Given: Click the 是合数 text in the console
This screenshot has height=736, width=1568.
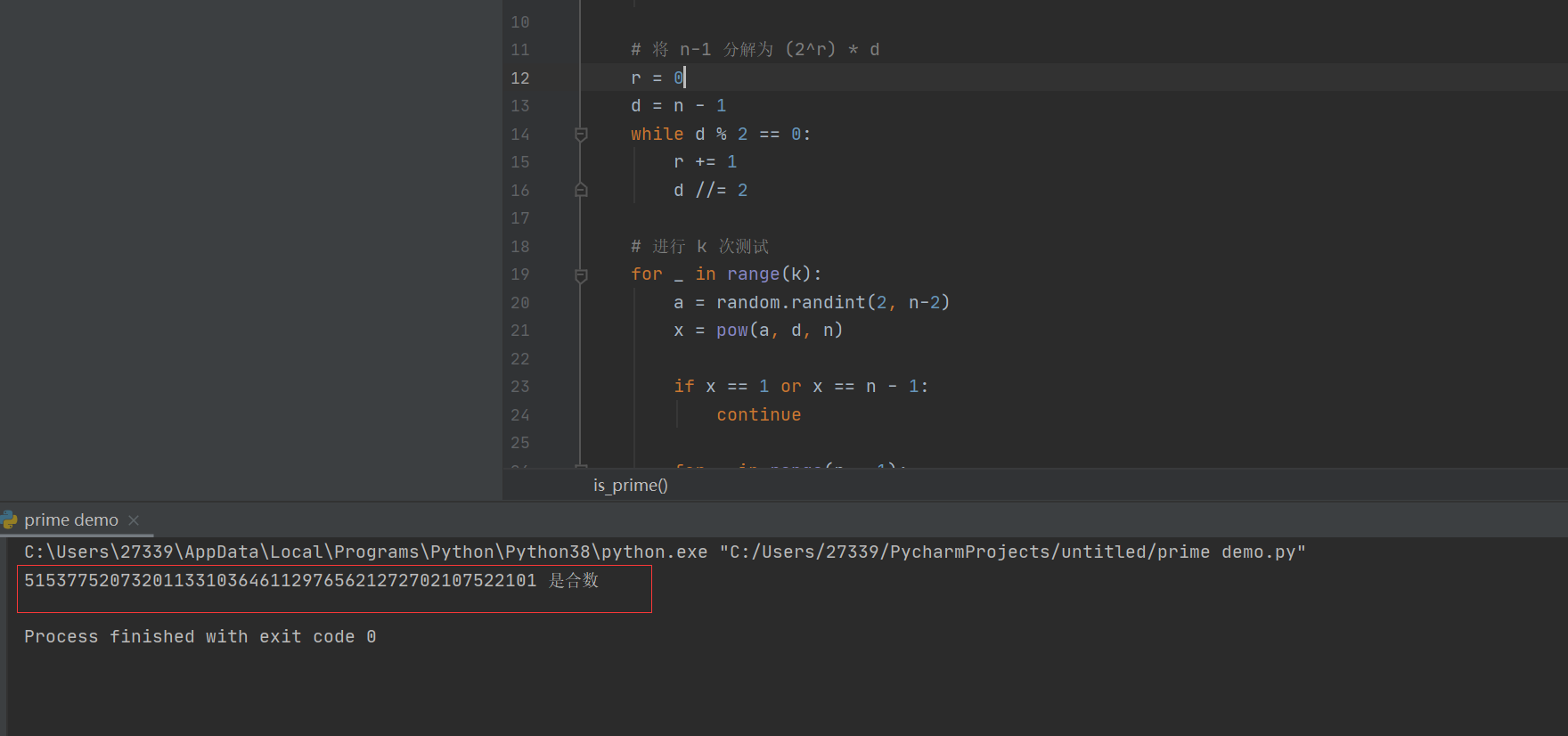Looking at the screenshot, I should coord(574,581).
